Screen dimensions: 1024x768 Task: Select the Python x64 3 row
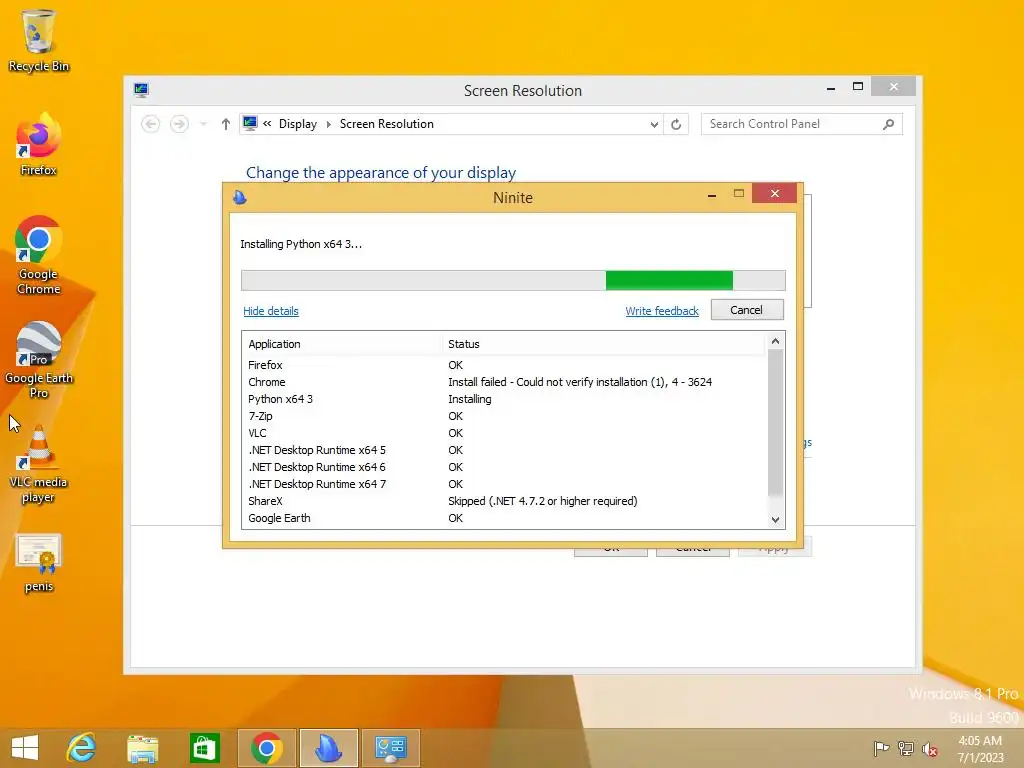pos(504,399)
